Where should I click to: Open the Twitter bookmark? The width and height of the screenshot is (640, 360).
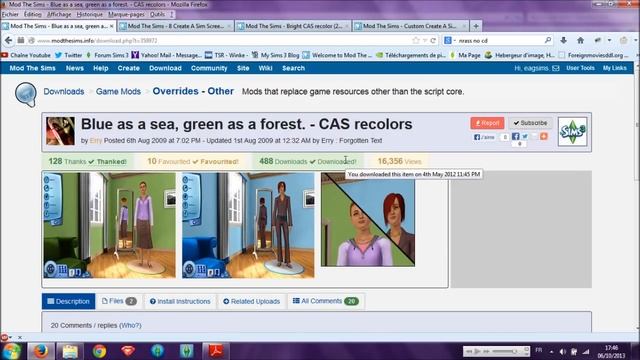coord(69,55)
